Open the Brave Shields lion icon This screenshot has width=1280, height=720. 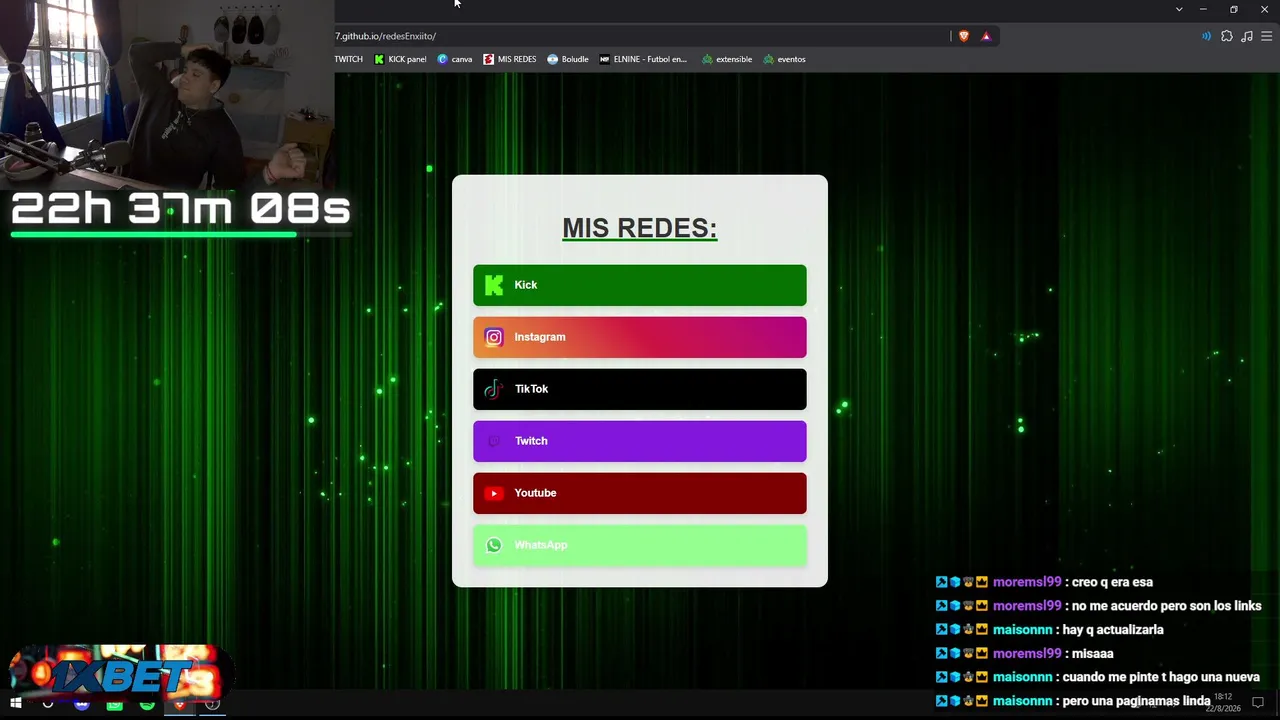pyautogui.click(x=964, y=36)
